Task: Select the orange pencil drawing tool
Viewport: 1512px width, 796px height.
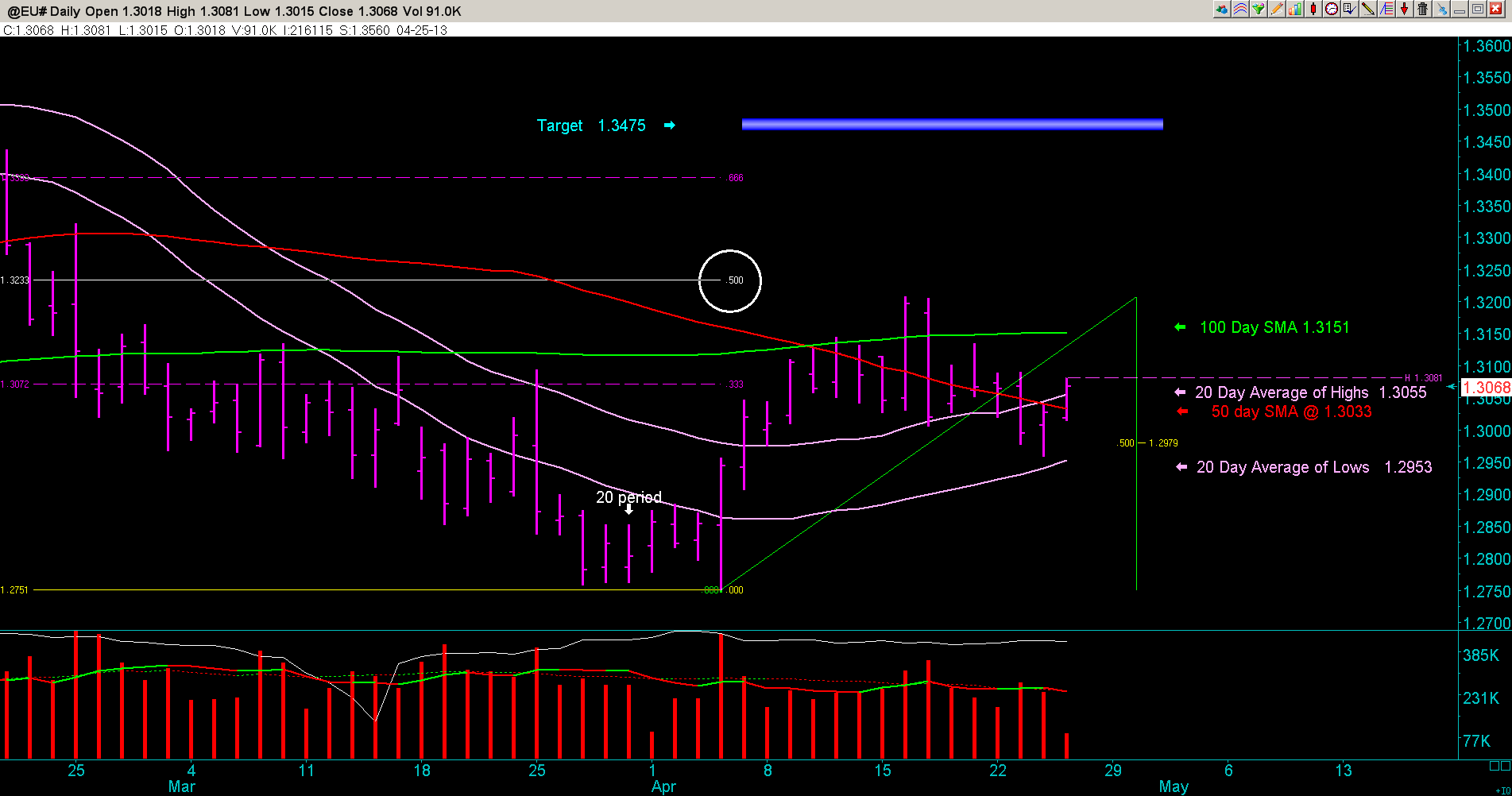Action: [x=1277, y=9]
